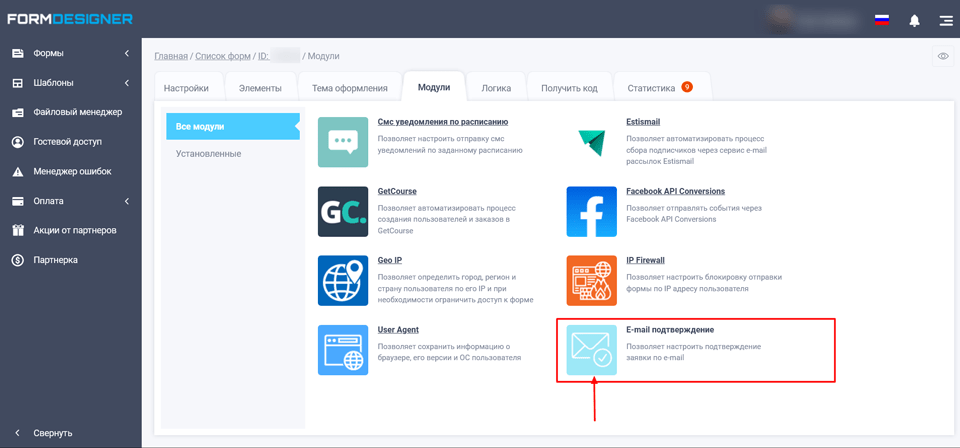This screenshot has height=448, width=960.
Task: Switch to the Логика tab
Action: click(x=496, y=88)
